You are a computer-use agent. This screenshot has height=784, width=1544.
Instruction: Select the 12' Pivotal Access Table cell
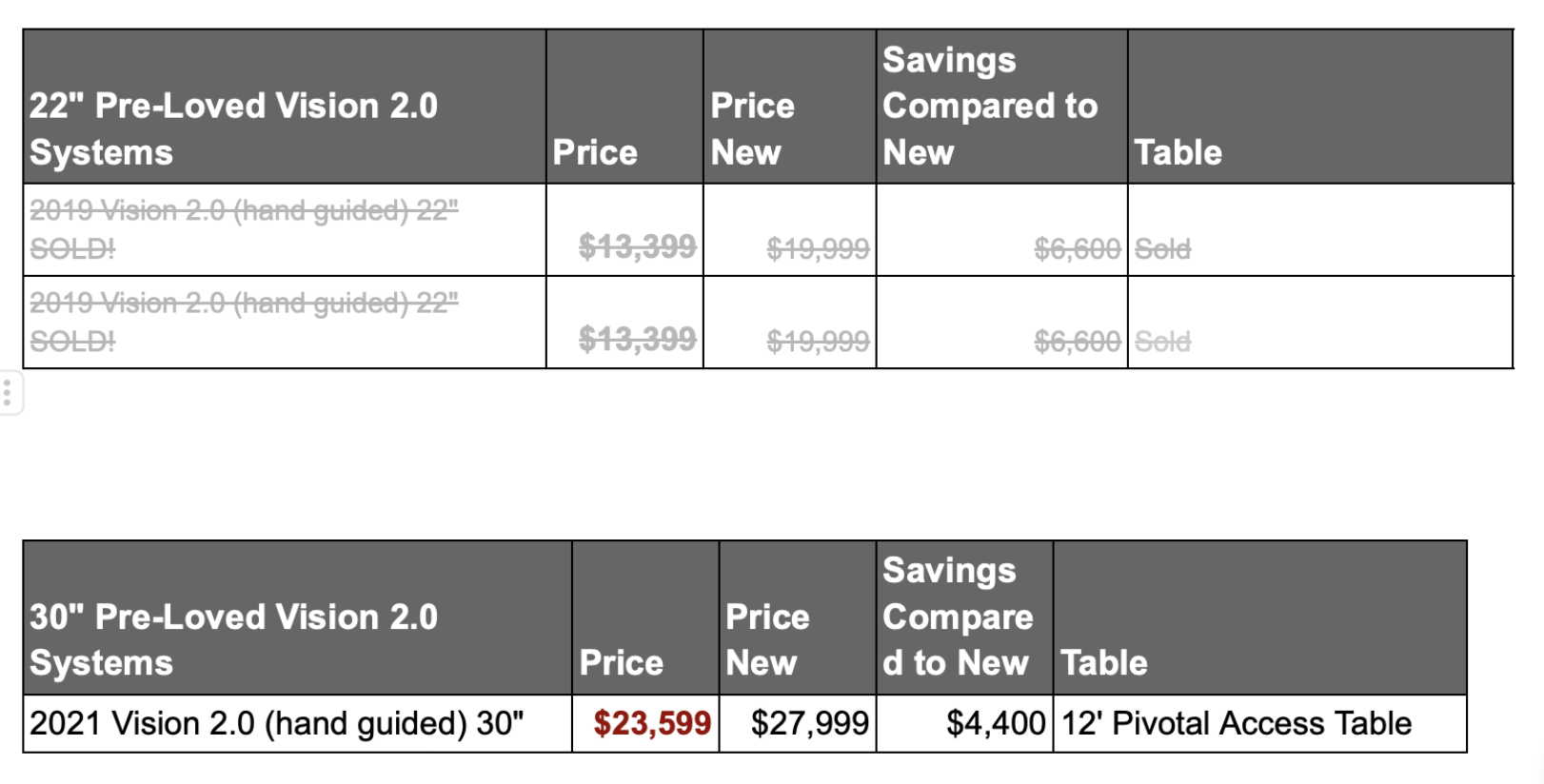tap(1260, 723)
